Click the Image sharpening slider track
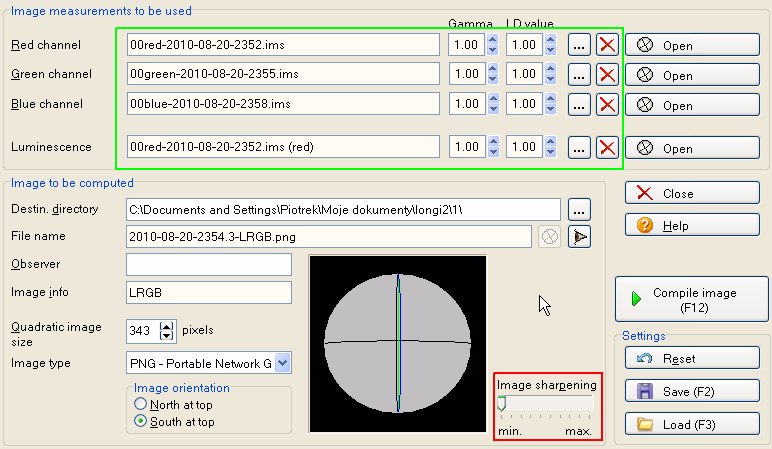This screenshot has height=449, width=772. (545, 403)
